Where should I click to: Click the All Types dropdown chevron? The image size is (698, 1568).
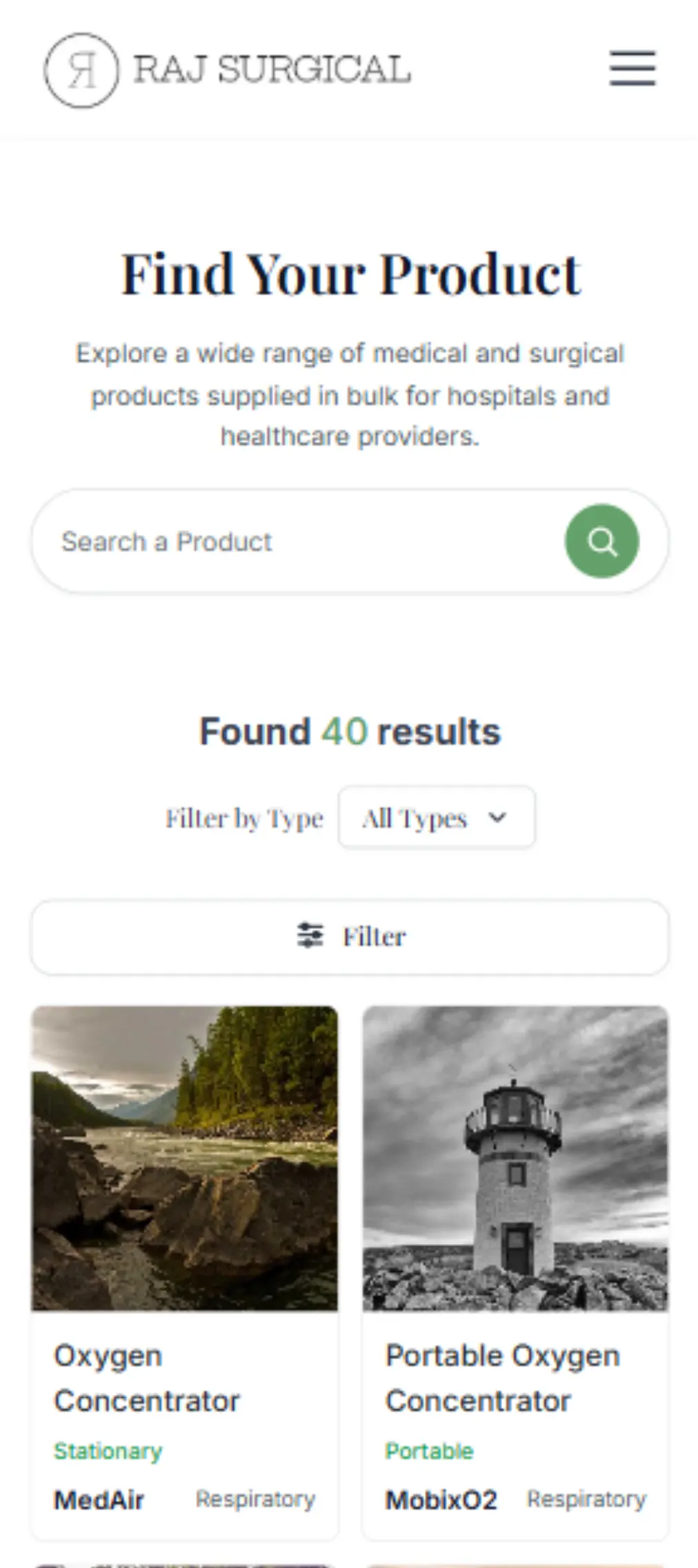[497, 818]
